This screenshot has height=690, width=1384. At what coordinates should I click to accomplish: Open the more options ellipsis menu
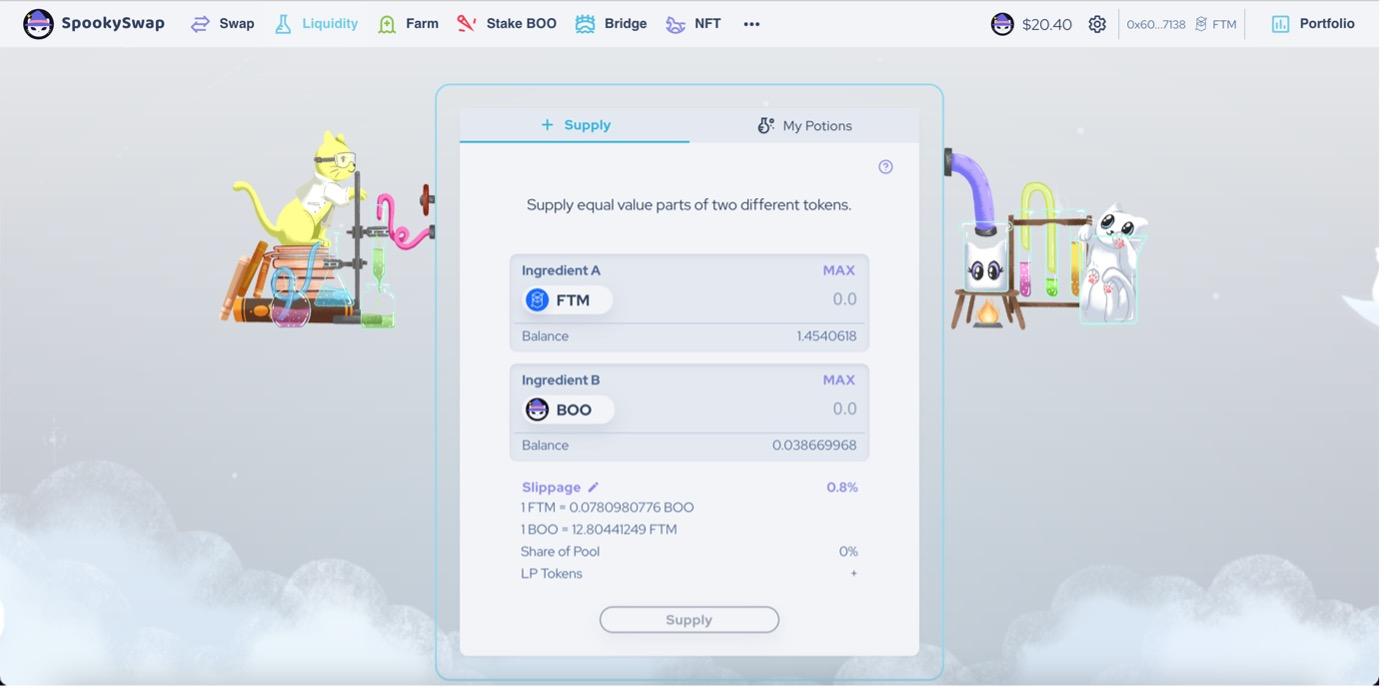point(752,24)
